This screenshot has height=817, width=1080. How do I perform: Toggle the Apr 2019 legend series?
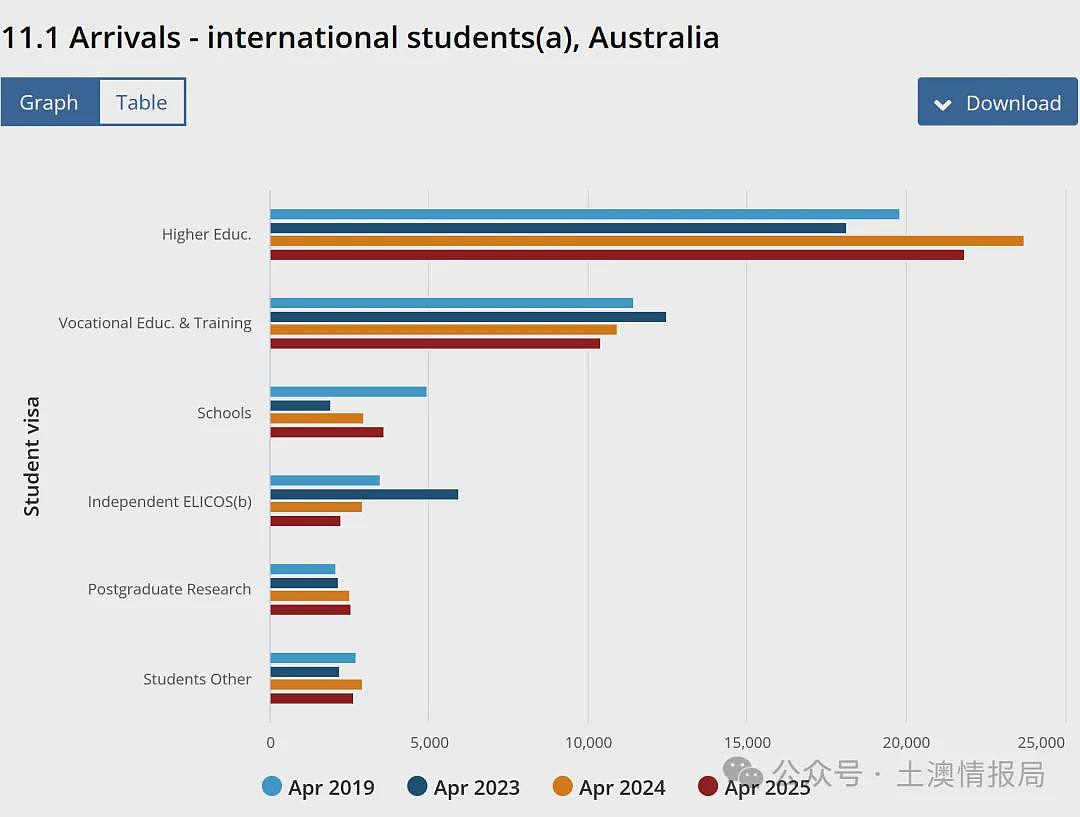pyautogui.click(x=318, y=787)
